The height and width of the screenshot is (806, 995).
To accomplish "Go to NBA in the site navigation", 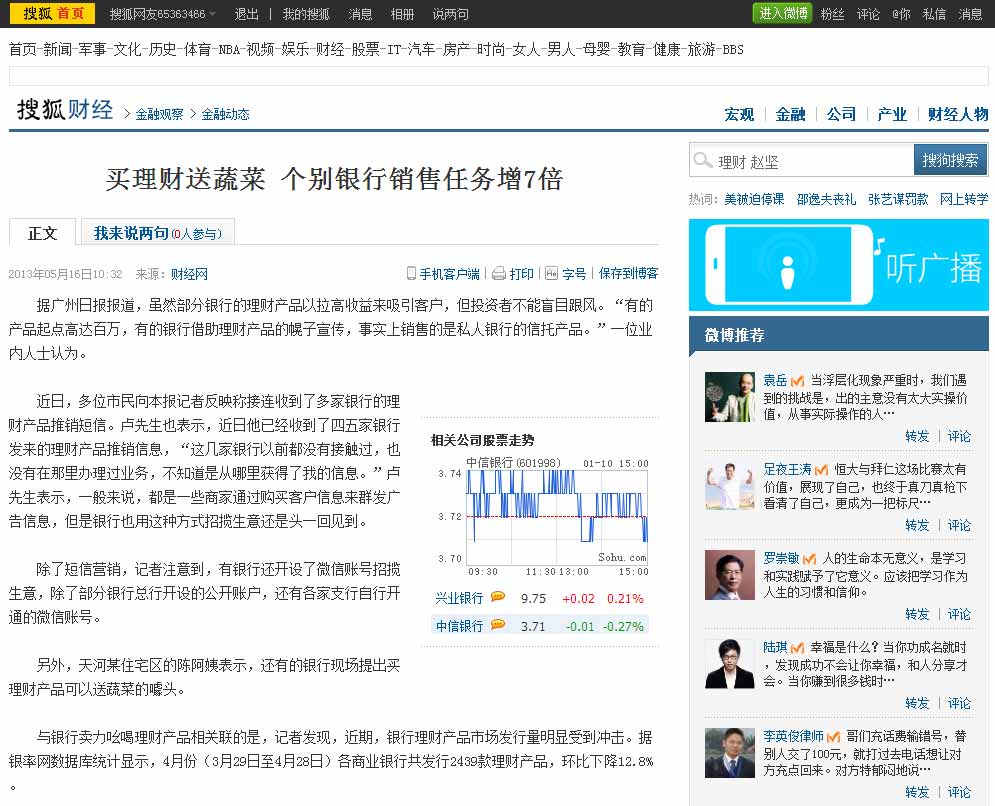I will tap(228, 49).
